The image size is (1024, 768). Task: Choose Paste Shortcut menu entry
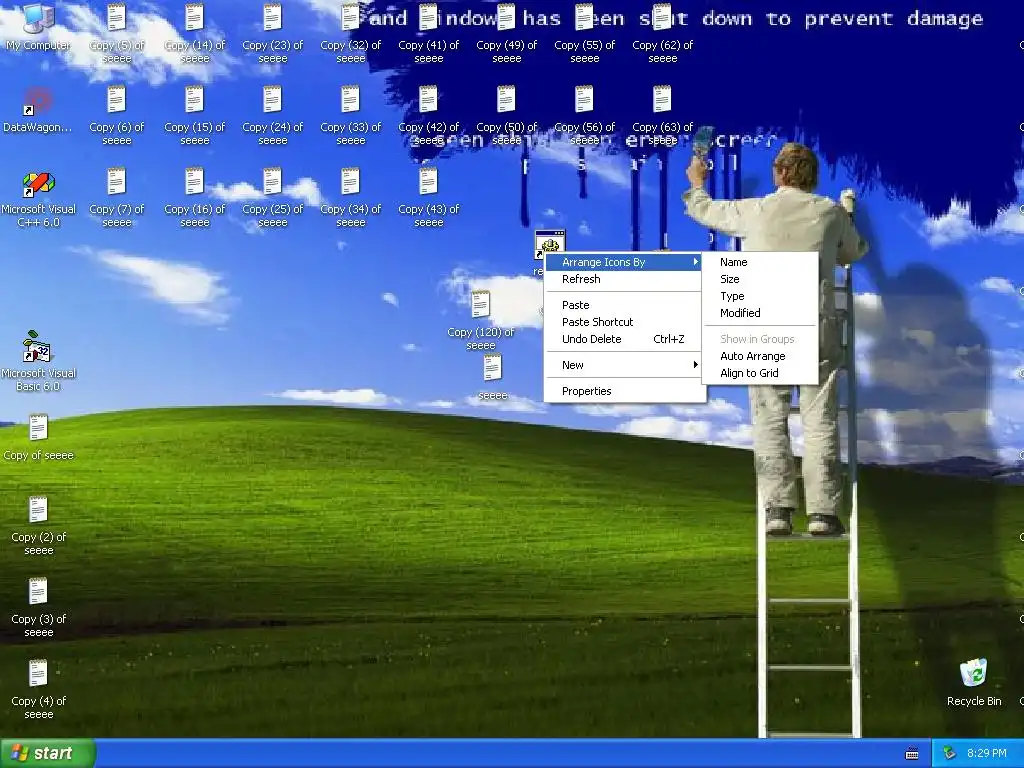pyautogui.click(x=624, y=322)
